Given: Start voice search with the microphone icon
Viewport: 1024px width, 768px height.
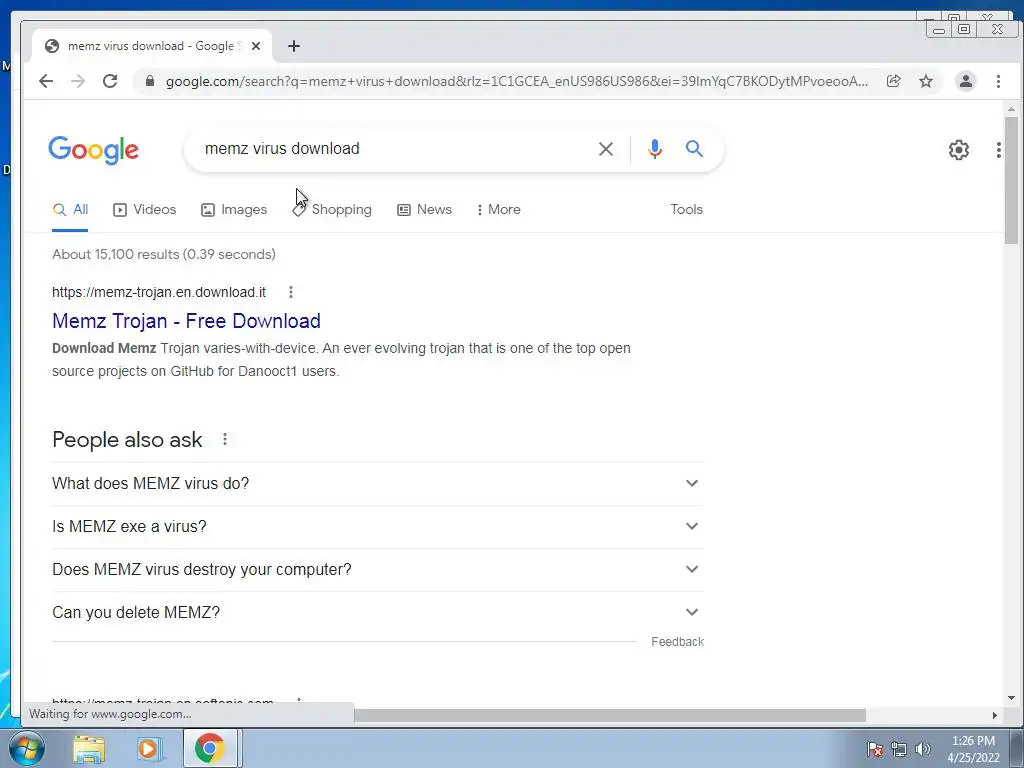Looking at the screenshot, I should pos(654,149).
